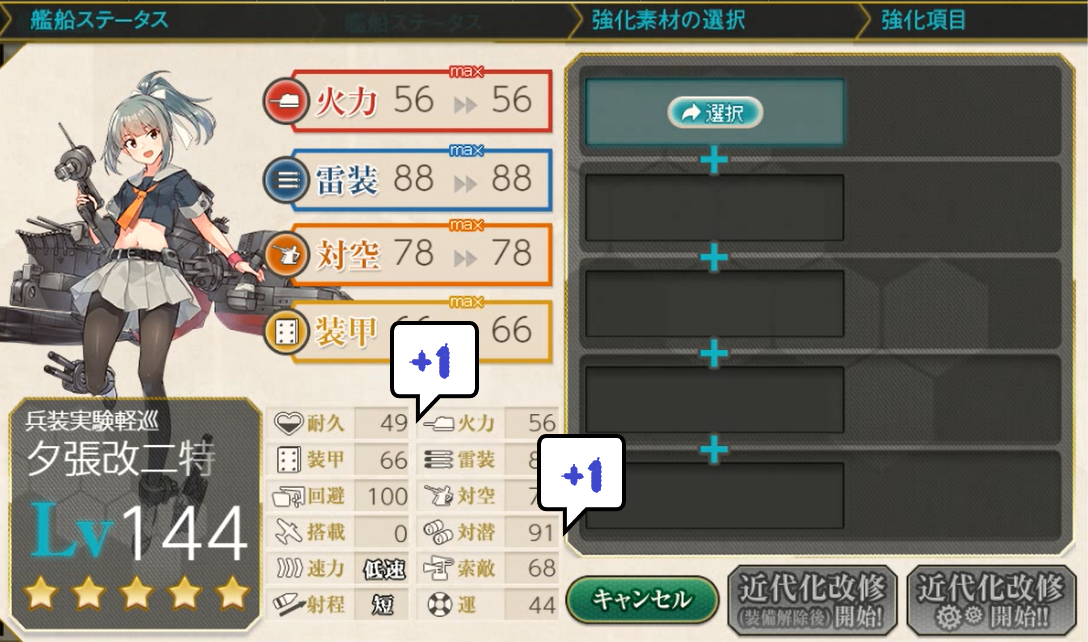
Task: Click the 搭載 aircraft icon
Action: pyautogui.click(x=288, y=532)
